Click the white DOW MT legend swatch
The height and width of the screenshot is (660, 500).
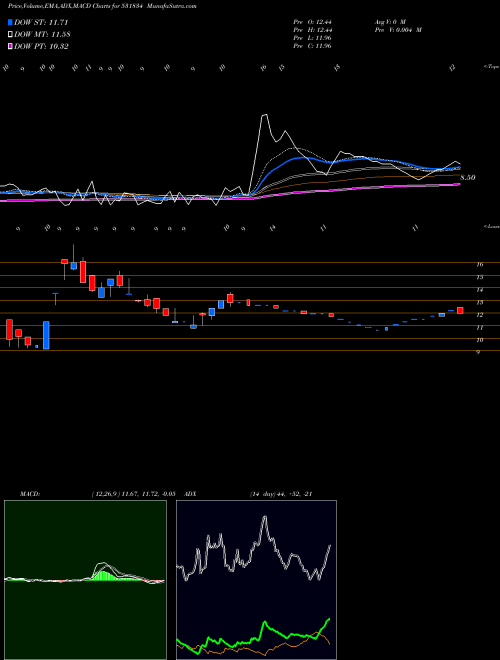click(11, 35)
